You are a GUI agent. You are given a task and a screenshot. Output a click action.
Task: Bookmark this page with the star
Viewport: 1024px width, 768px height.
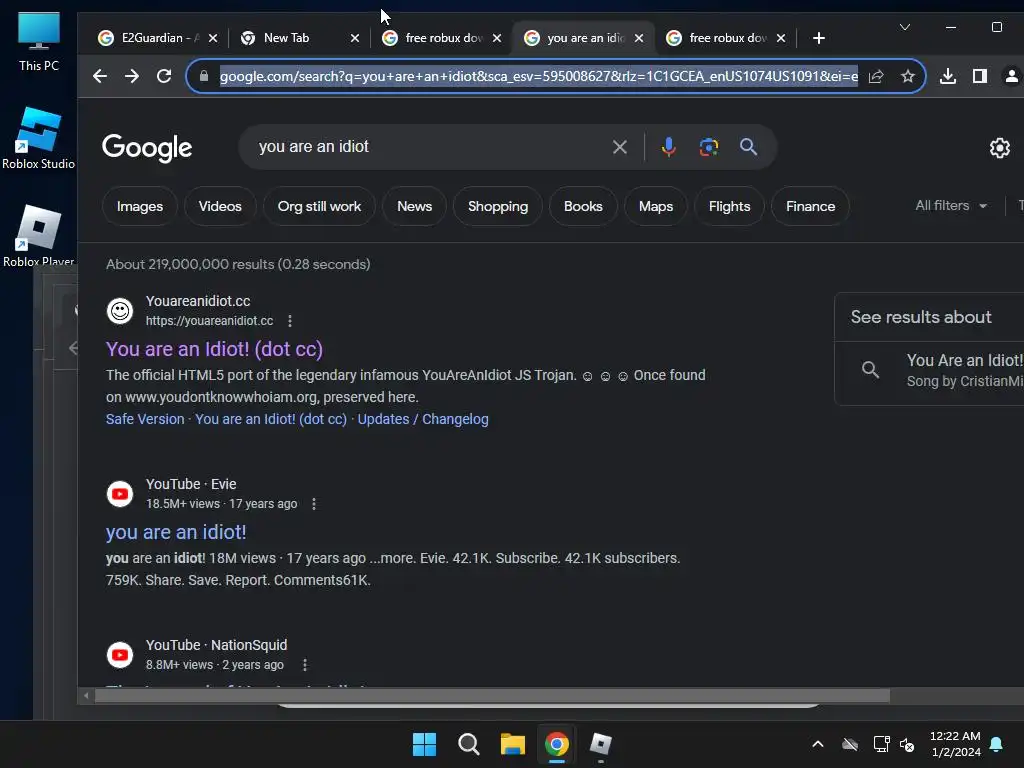click(908, 76)
